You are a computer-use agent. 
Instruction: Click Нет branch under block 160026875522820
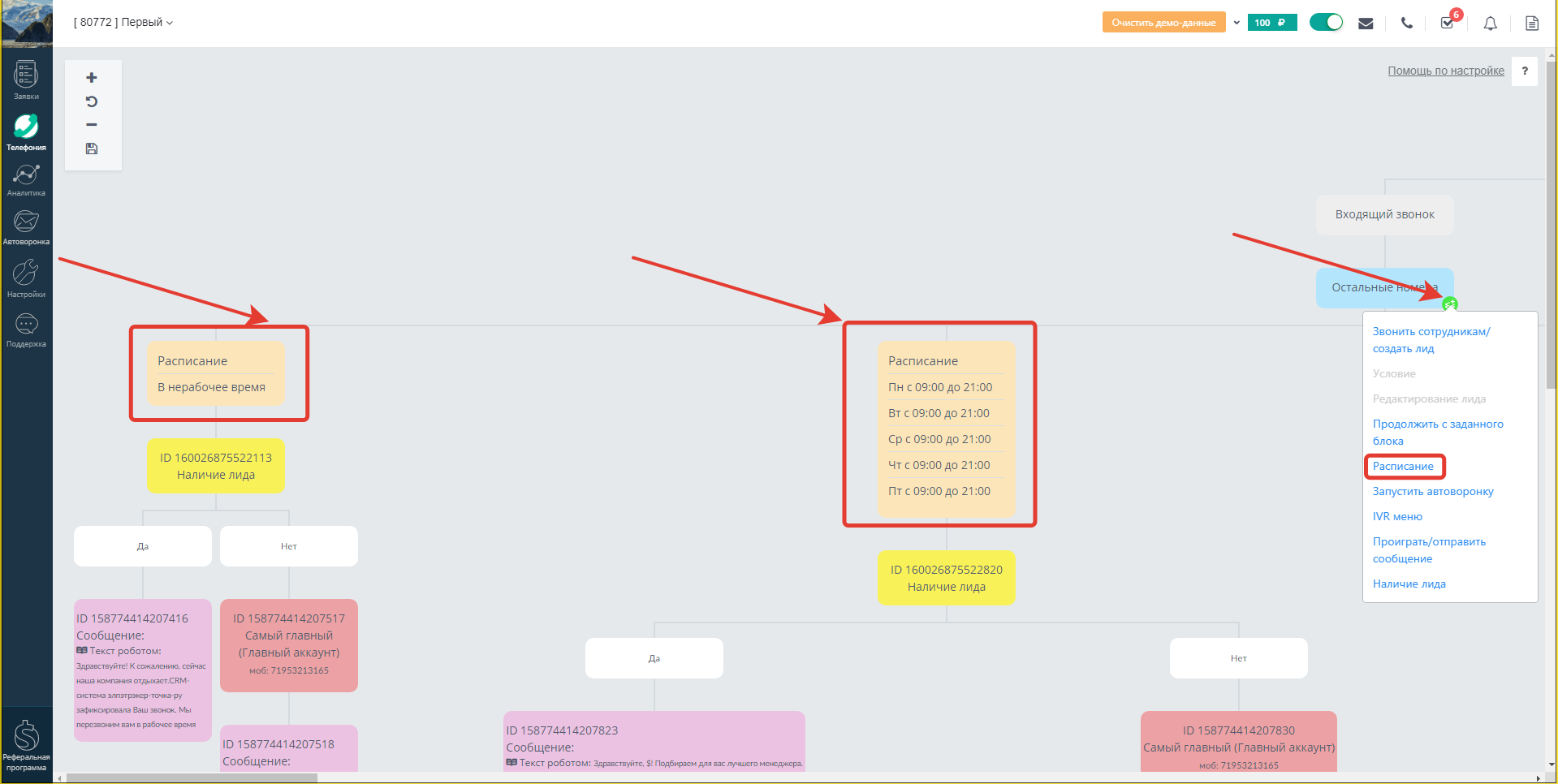1239,658
